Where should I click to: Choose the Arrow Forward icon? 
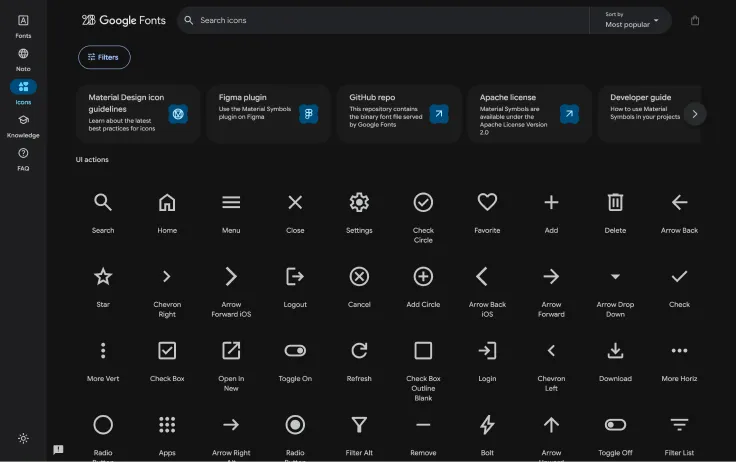(x=552, y=277)
